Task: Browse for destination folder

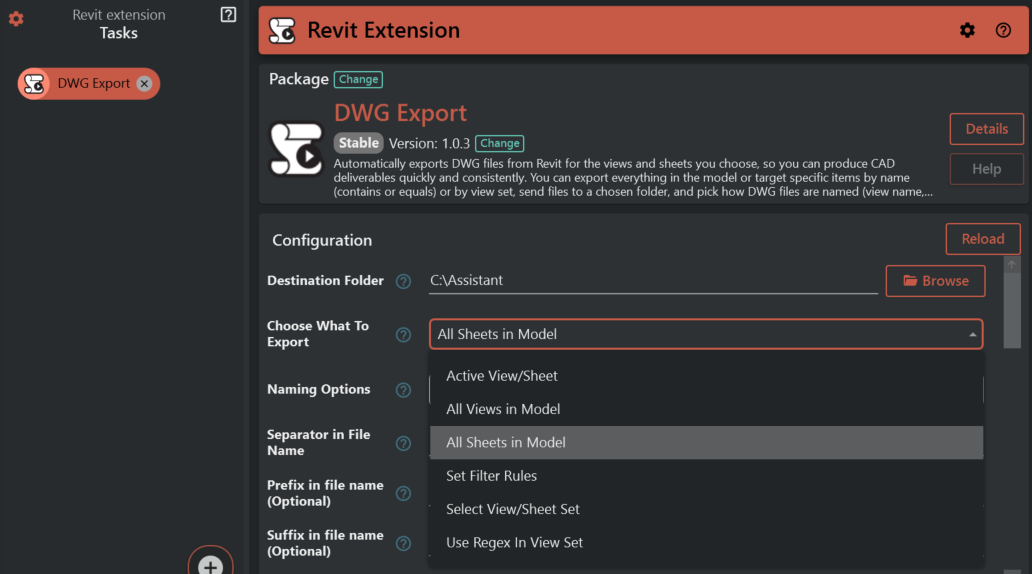Action: click(935, 281)
